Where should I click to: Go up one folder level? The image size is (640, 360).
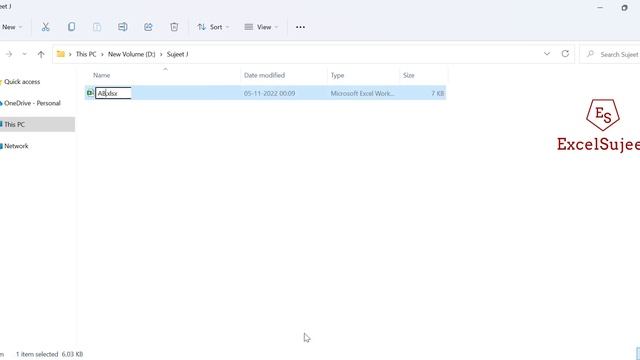pyautogui.click(x=41, y=54)
